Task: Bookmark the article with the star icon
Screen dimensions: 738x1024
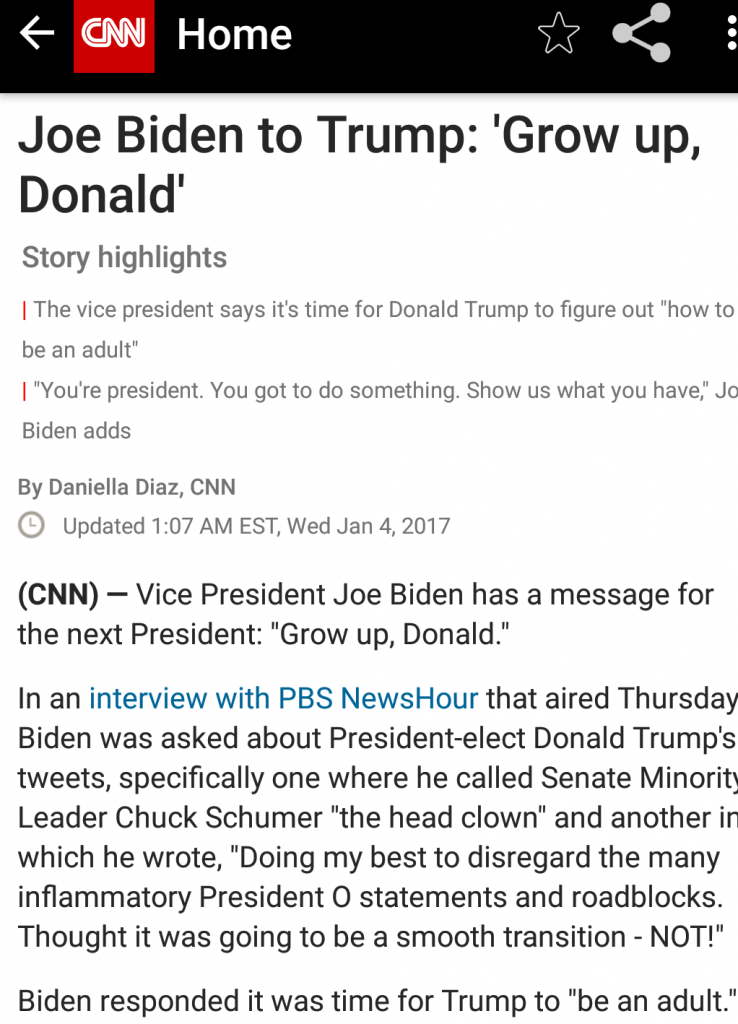Action: tap(558, 35)
